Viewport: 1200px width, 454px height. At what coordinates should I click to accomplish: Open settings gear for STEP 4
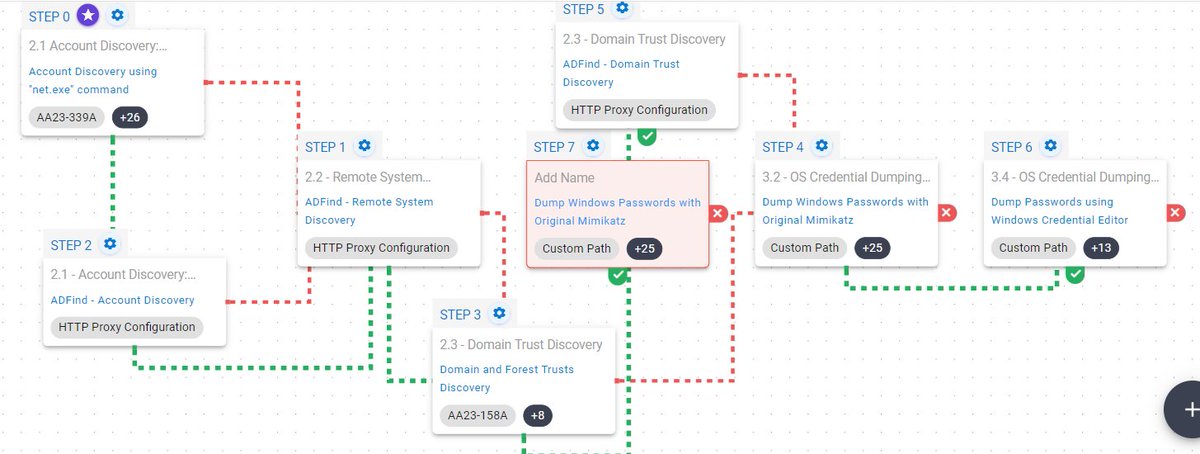point(822,146)
